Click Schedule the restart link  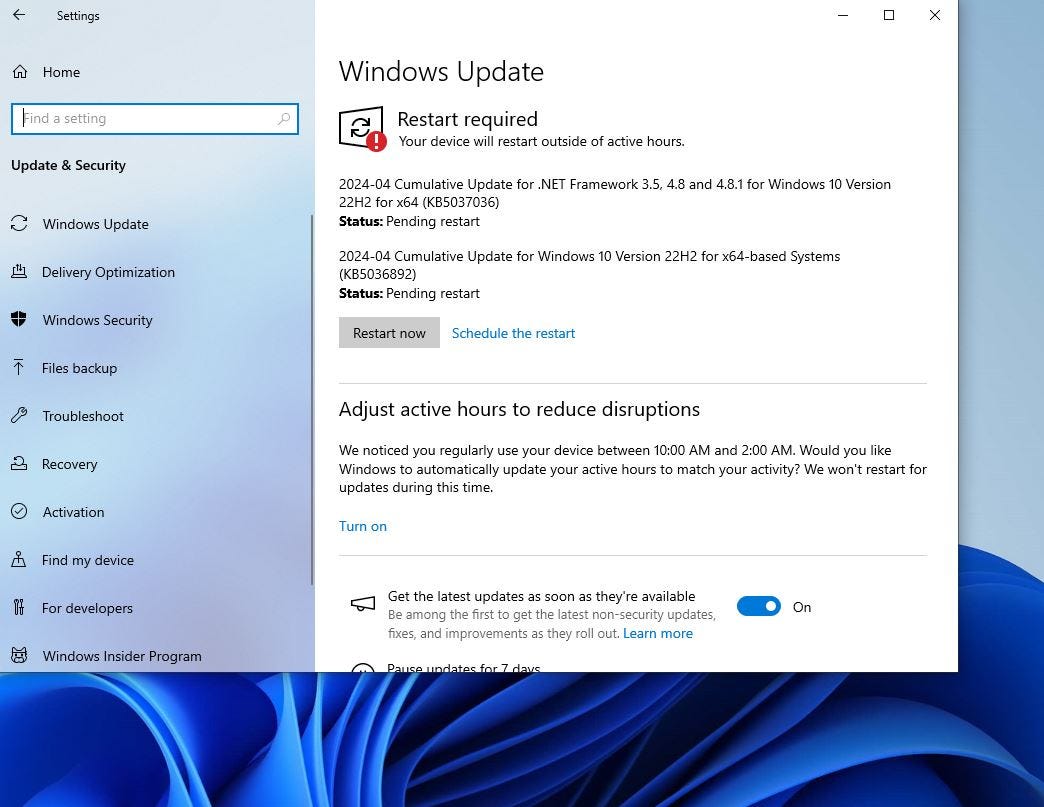[x=513, y=333]
